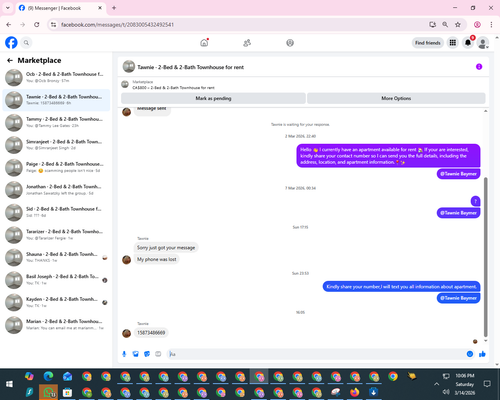Open WhatsApp from taskbar
The height and width of the screenshot is (400, 500).
pos(49,392)
